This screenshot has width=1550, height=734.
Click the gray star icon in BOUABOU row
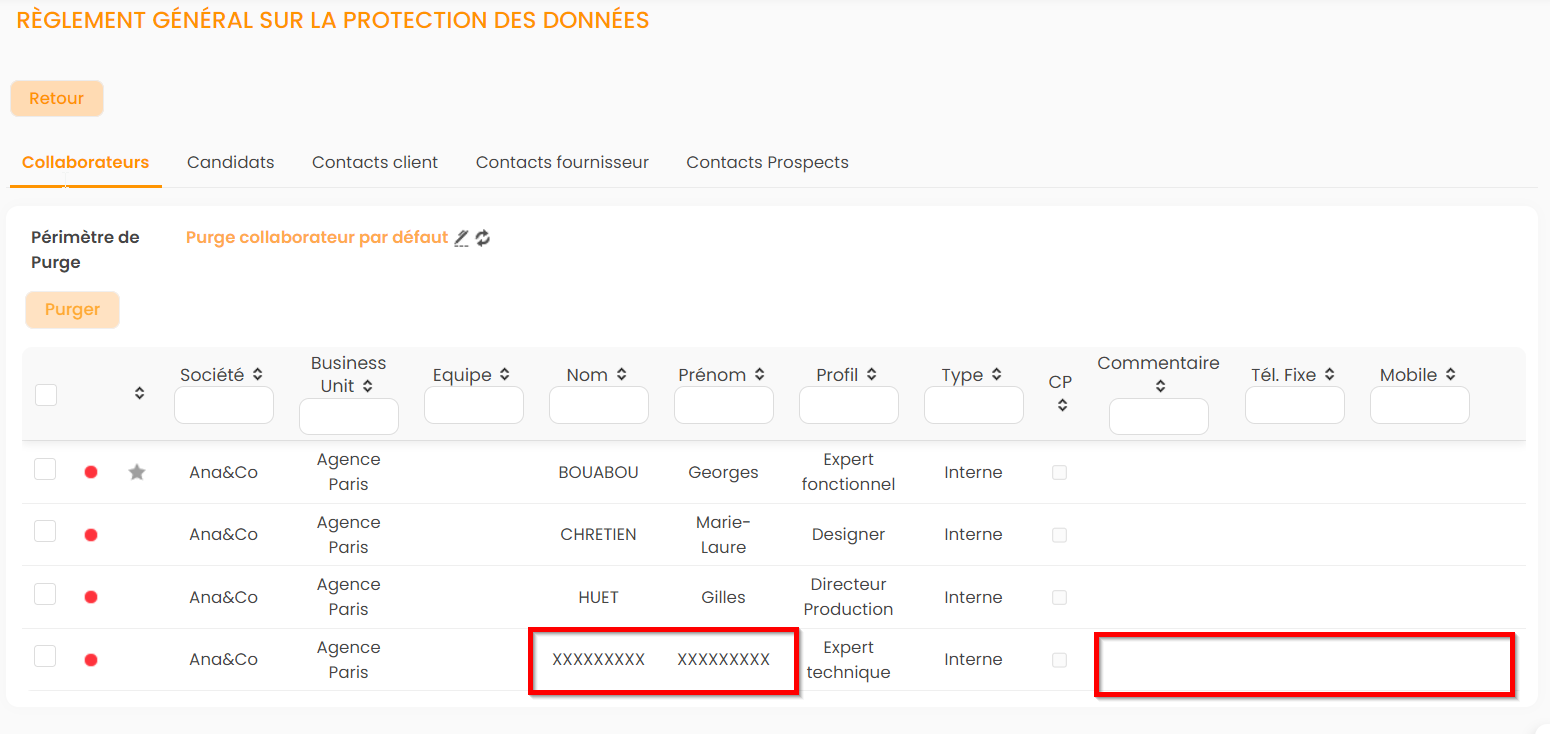coord(137,472)
